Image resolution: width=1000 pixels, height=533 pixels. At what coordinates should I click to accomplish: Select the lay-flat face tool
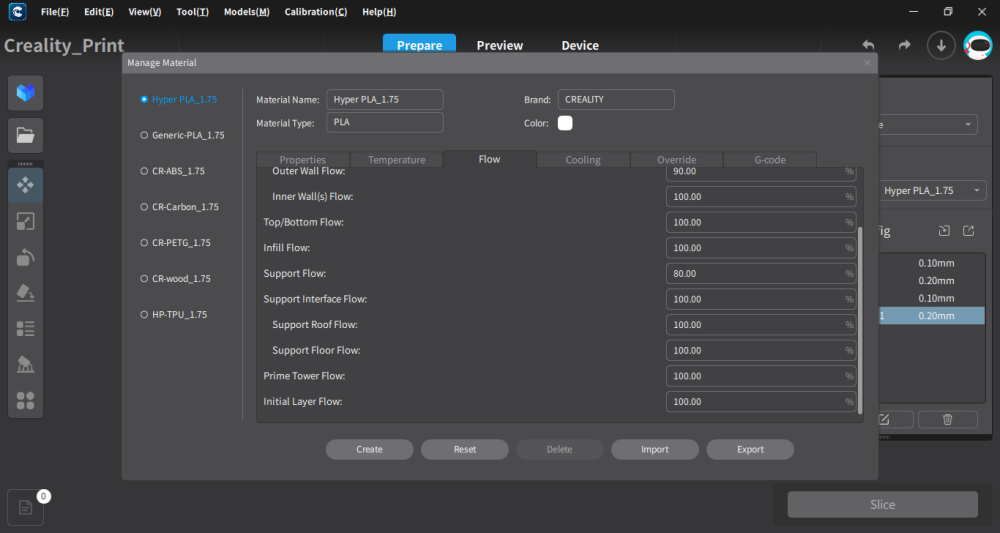pos(26,293)
